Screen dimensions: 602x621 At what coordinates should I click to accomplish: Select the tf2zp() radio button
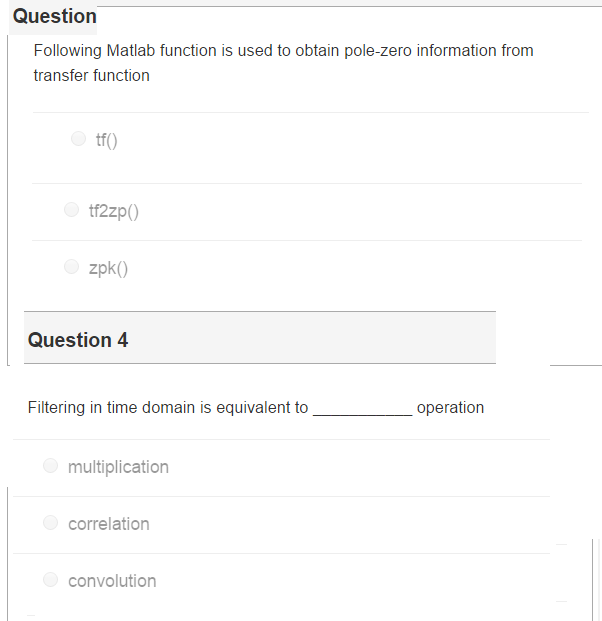coord(71,210)
